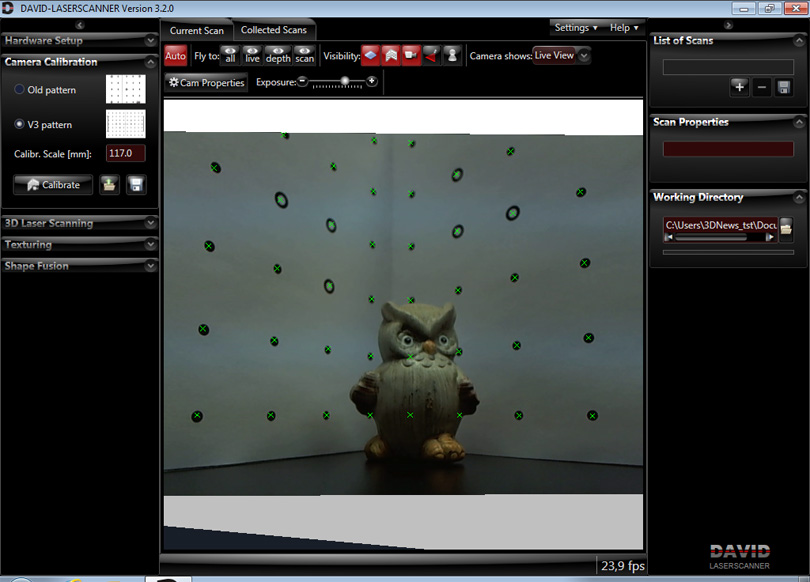This screenshot has width=810, height=582.
Task: Load calibration file using the open-folder icon
Action: pyautogui.click(x=109, y=185)
